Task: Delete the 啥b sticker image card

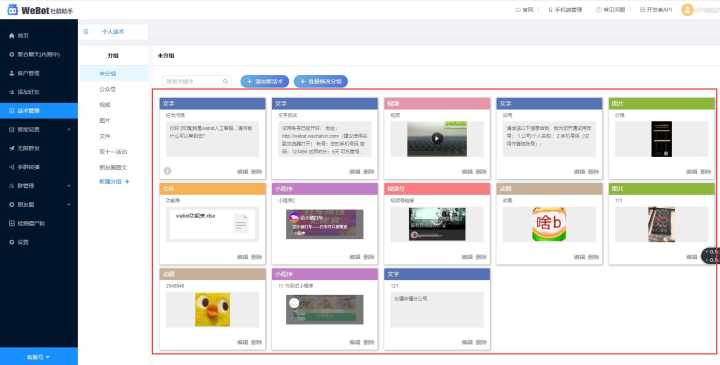Action: point(593,257)
